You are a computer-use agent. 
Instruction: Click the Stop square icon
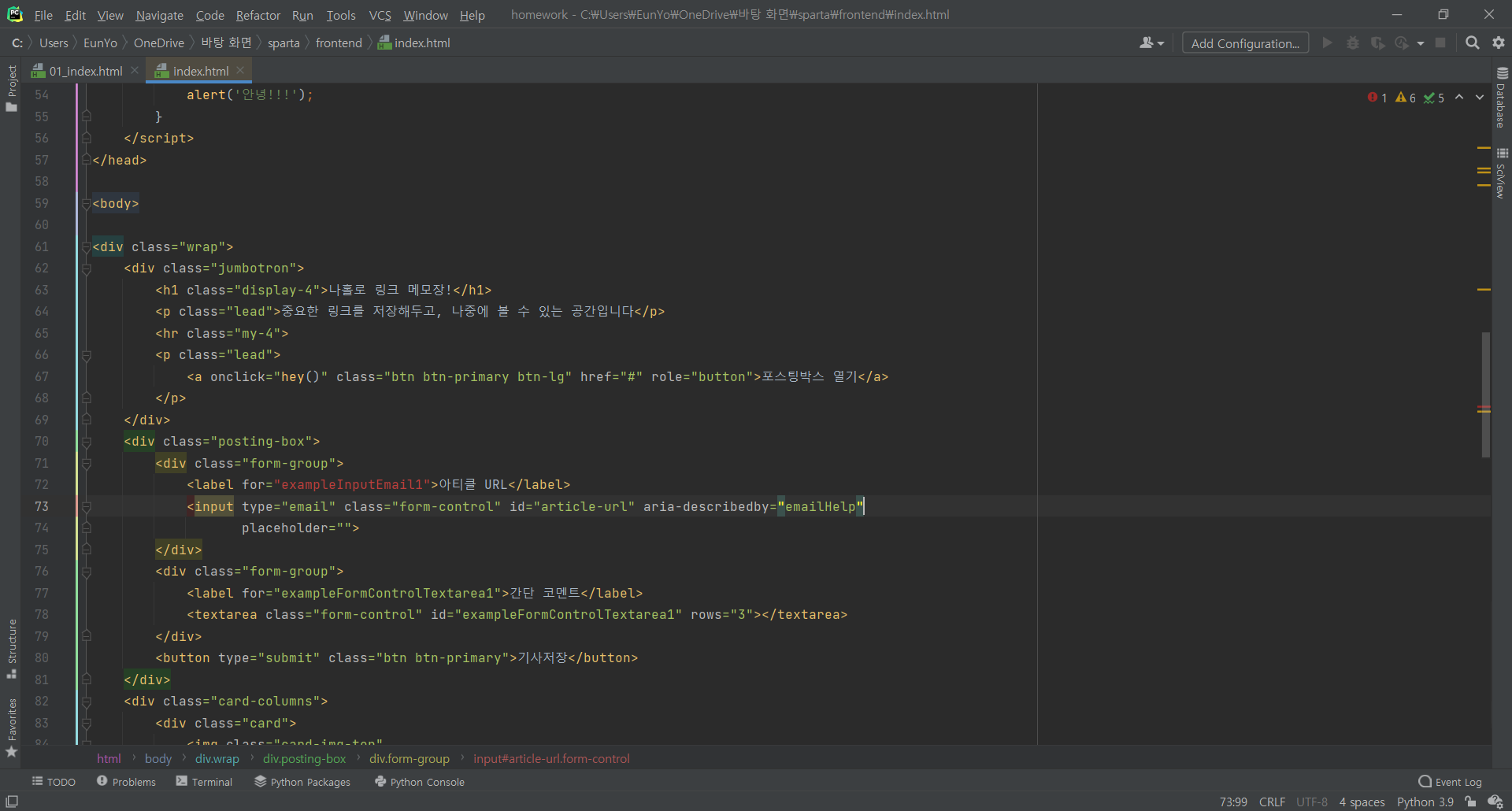(1440, 43)
